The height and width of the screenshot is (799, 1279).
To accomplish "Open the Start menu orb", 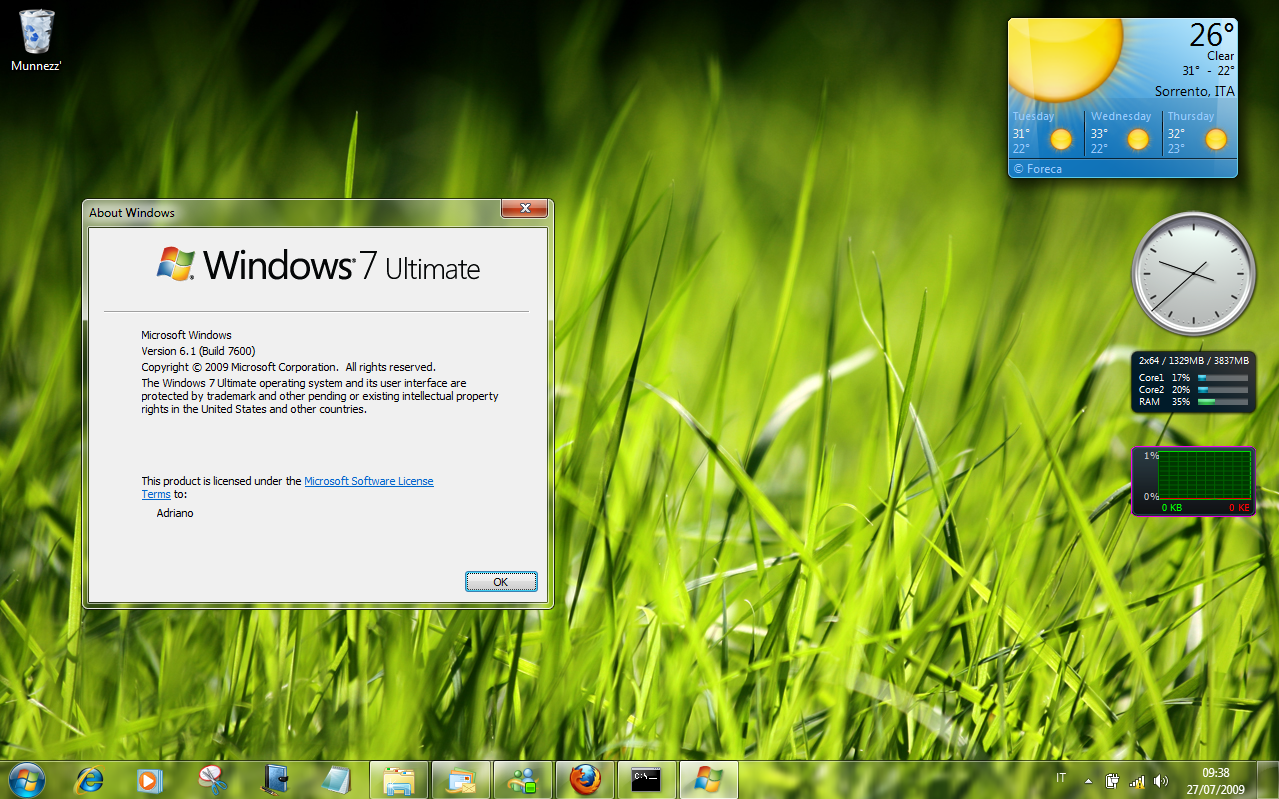I will coord(26,779).
